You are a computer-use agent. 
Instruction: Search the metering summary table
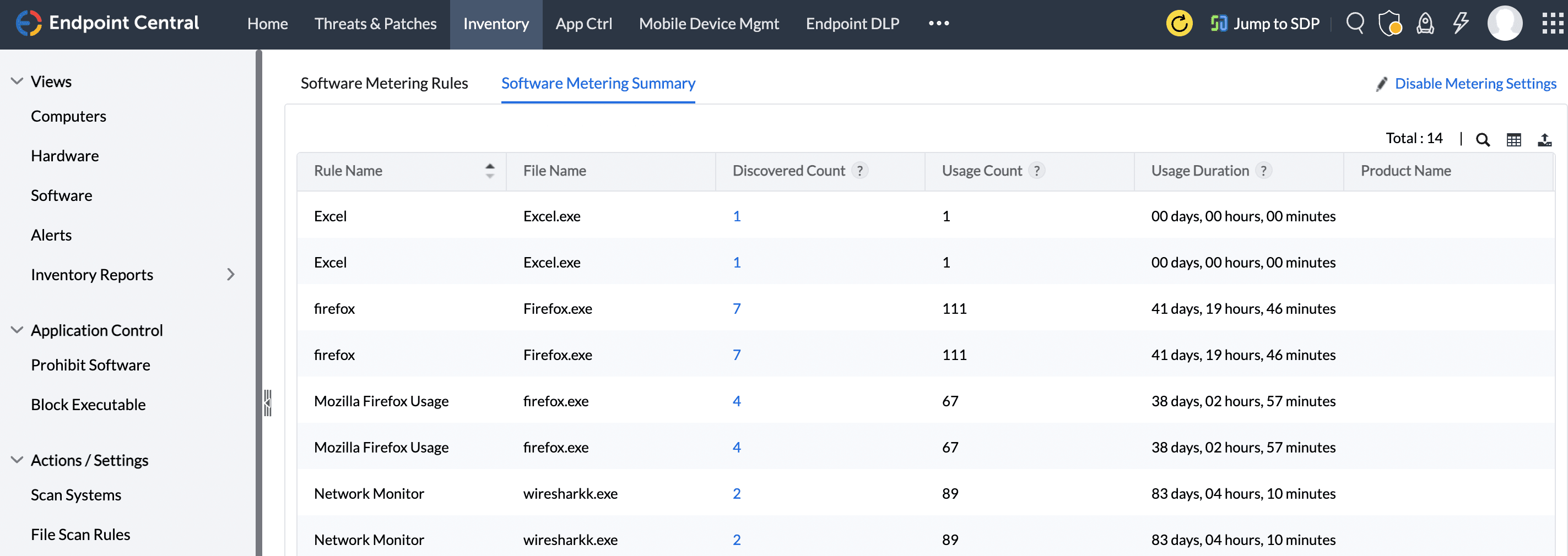(x=1483, y=140)
